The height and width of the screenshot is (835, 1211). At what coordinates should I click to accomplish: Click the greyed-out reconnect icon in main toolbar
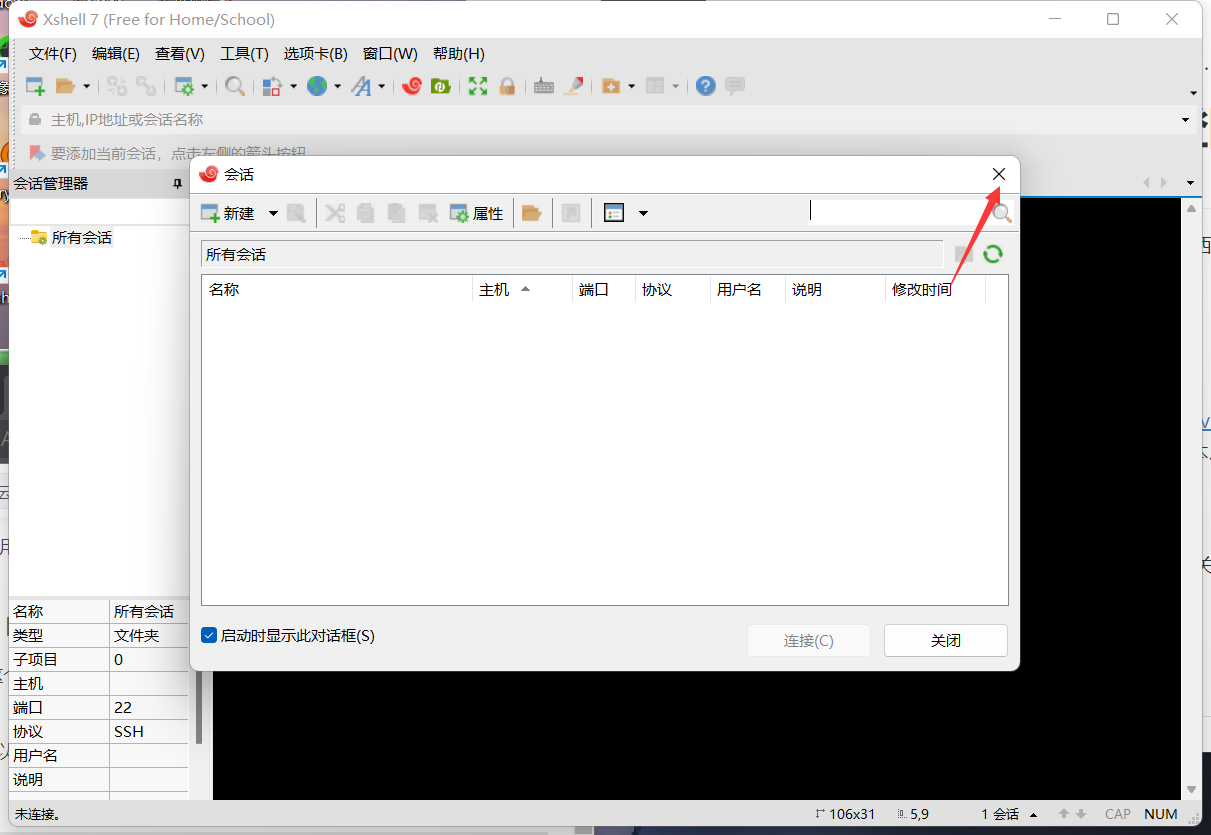[117, 86]
